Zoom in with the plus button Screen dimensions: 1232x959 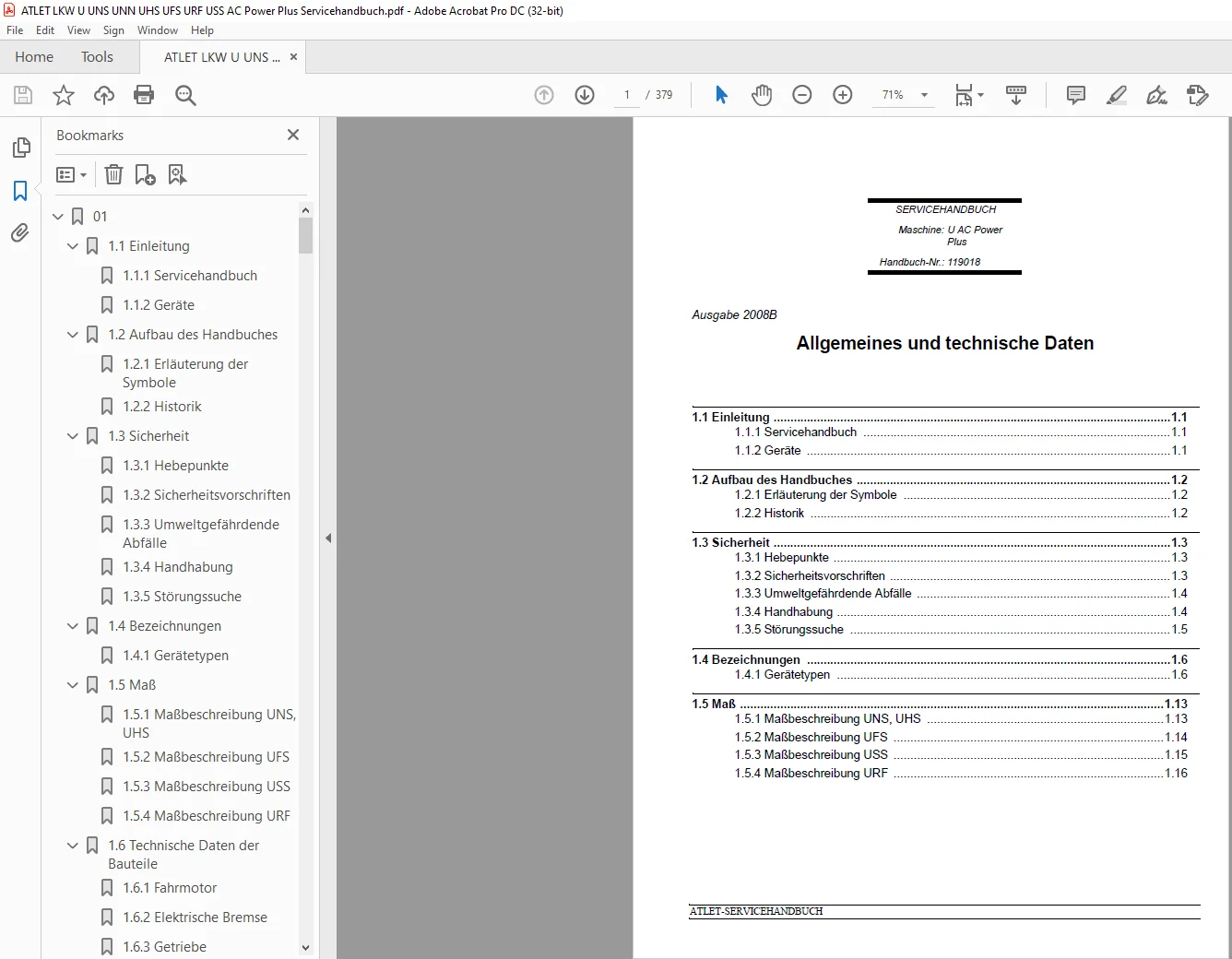pyautogui.click(x=843, y=95)
